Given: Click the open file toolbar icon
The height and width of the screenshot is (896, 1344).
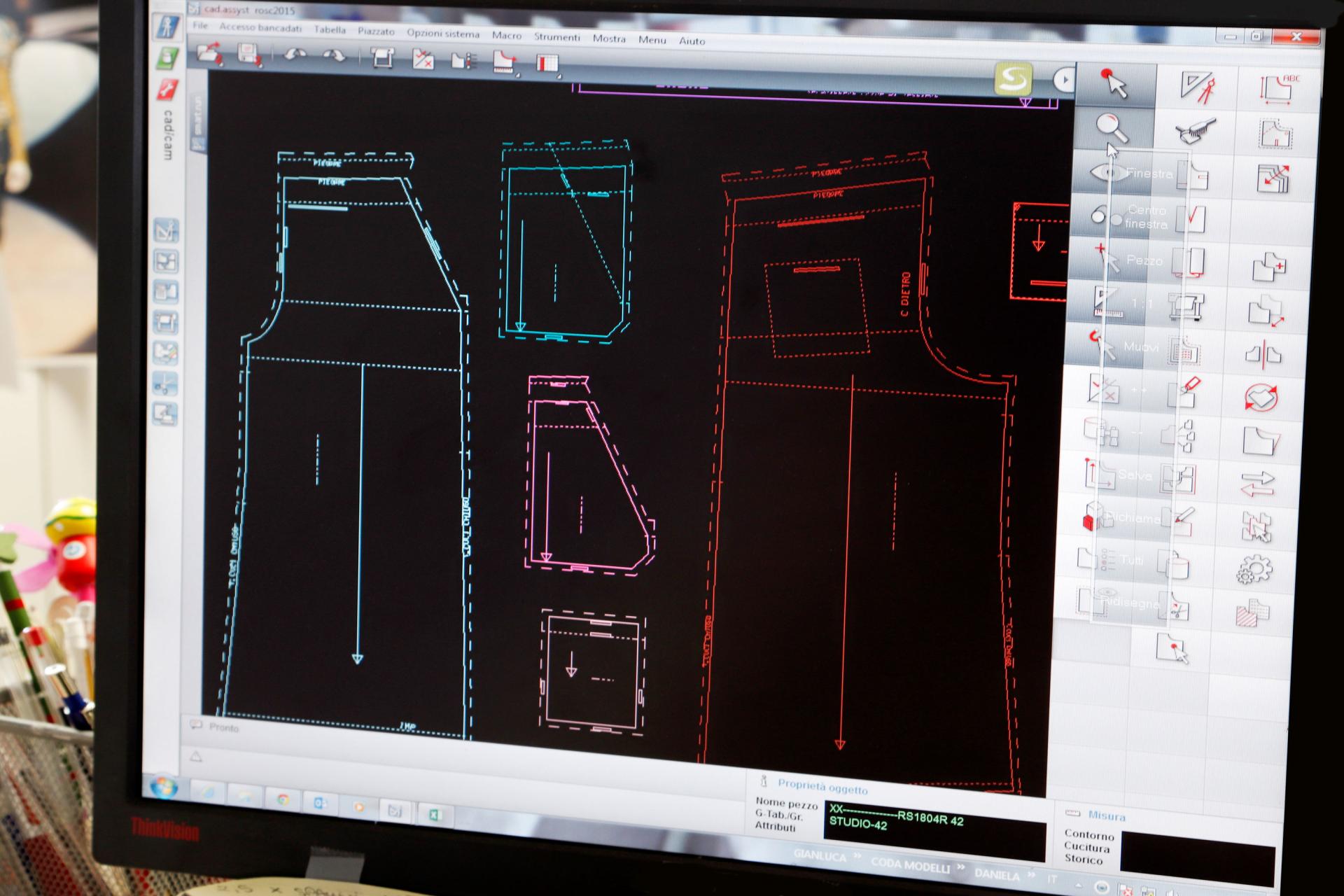Looking at the screenshot, I should pyautogui.click(x=209, y=53).
